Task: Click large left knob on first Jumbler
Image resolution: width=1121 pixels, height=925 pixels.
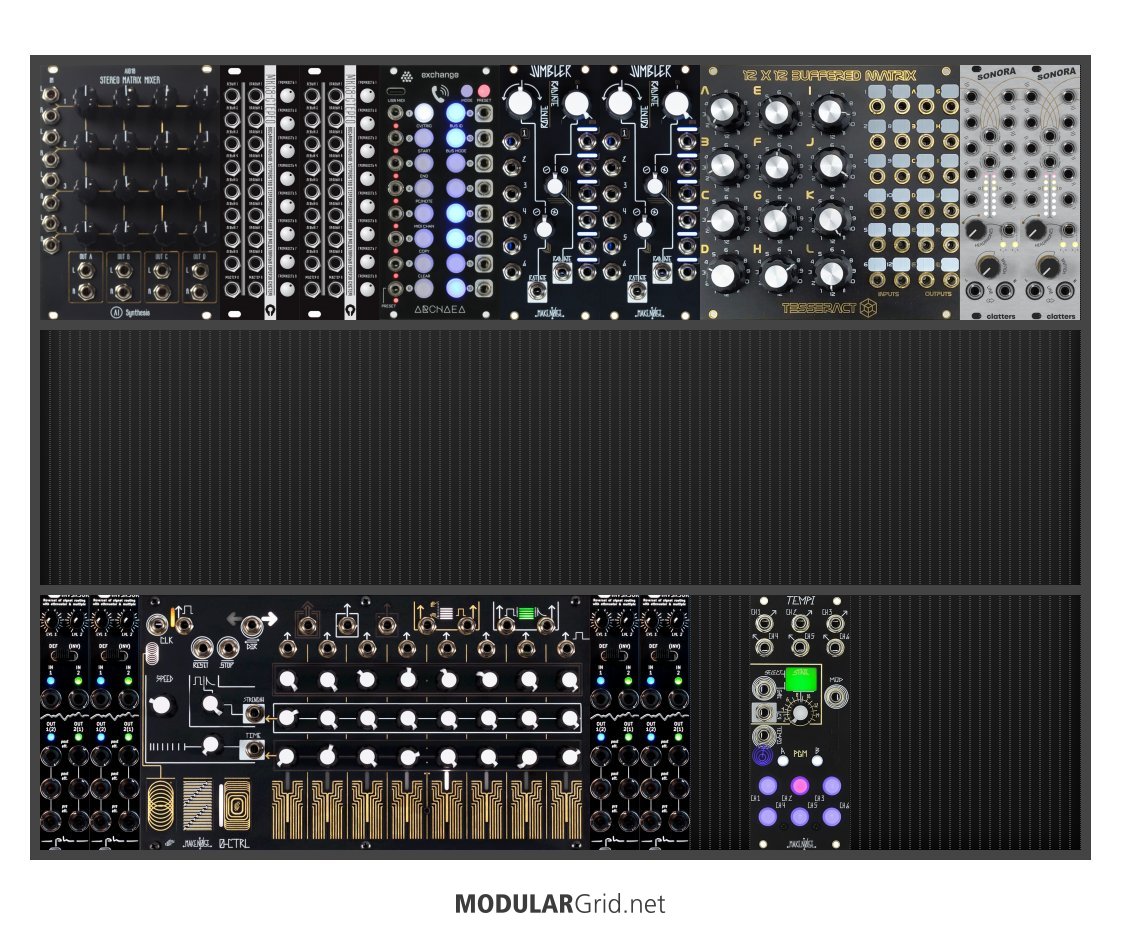Action: point(520,102)
